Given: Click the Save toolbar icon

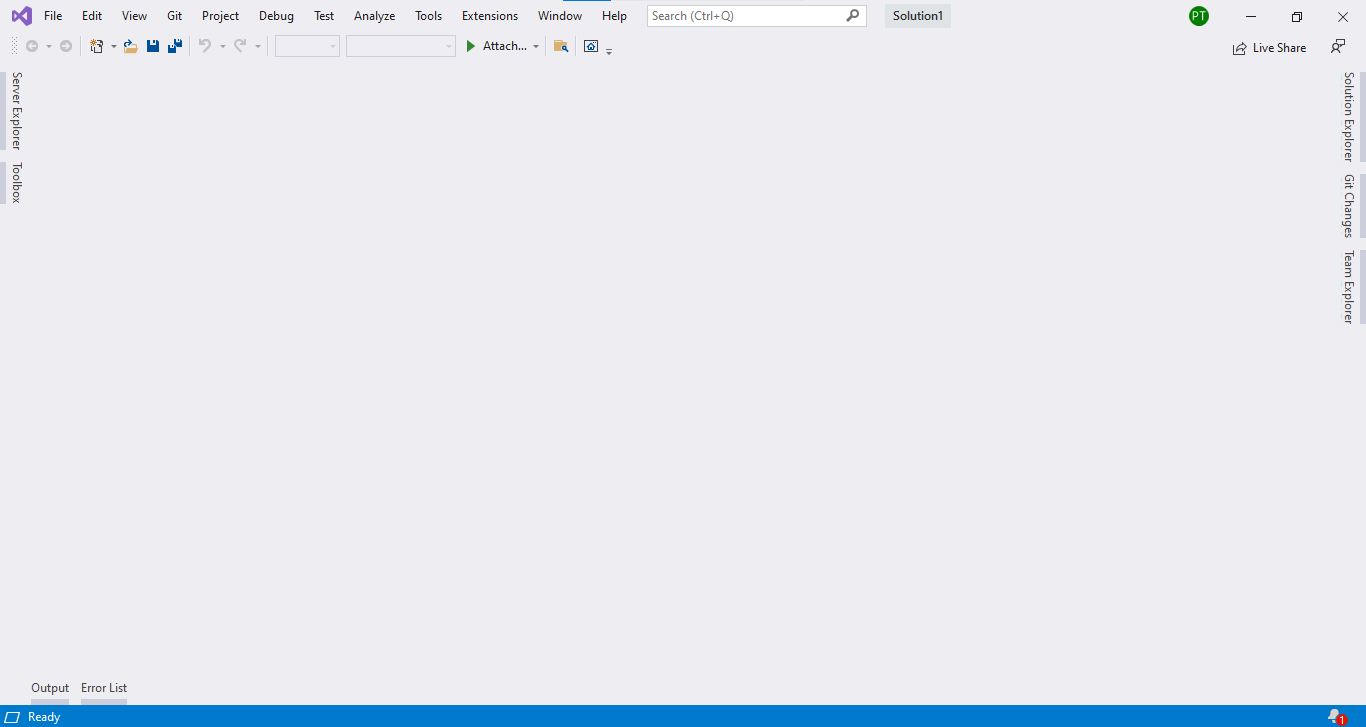Looking at the screenshot, I should click(152, 46).
